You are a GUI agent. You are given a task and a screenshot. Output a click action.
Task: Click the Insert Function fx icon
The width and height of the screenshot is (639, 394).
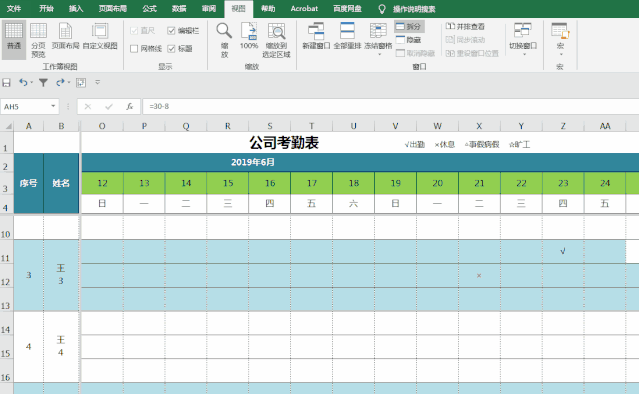pos(130,107)
